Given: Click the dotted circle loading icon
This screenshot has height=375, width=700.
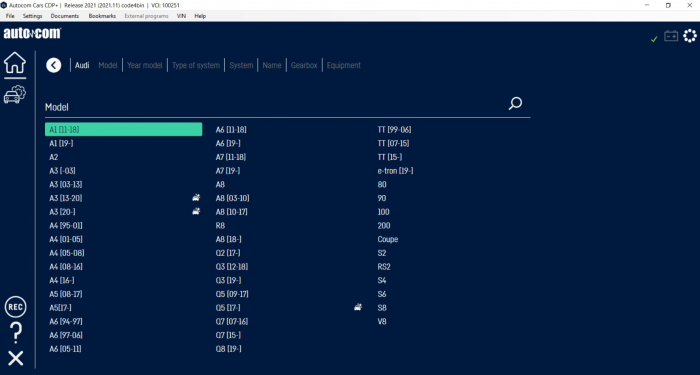Looking at the screenshot, I should tap(690, 36).
